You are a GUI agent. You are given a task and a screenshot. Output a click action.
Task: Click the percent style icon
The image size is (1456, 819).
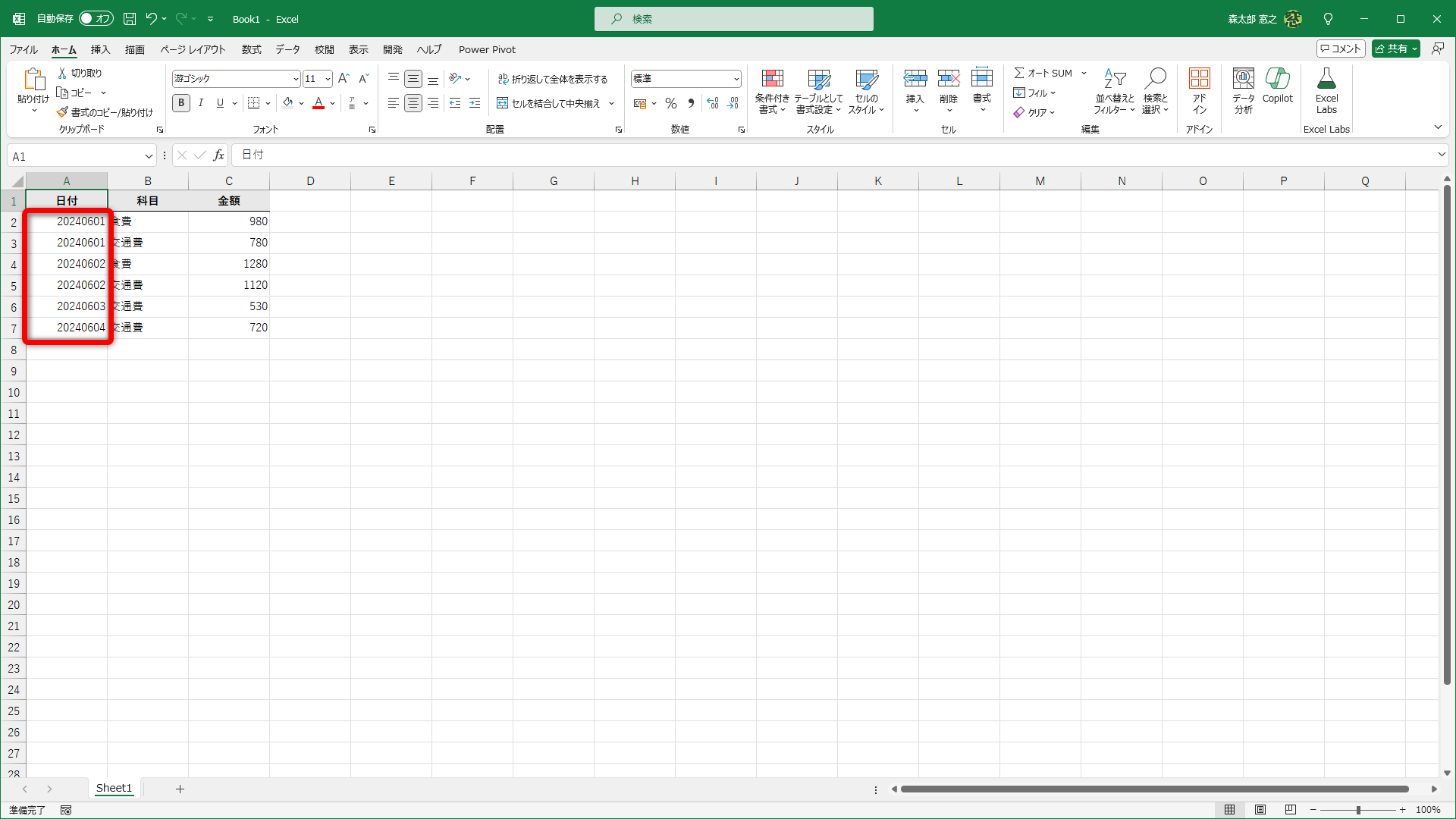671,103
